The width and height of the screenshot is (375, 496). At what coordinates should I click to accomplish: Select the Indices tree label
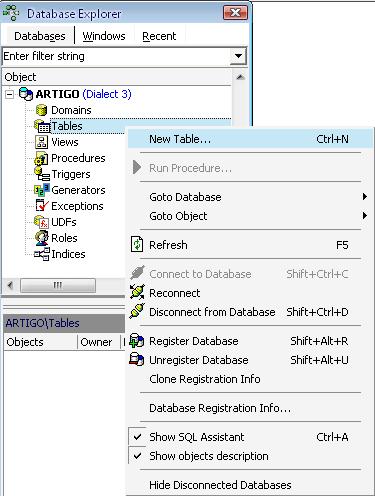[68, 254]
